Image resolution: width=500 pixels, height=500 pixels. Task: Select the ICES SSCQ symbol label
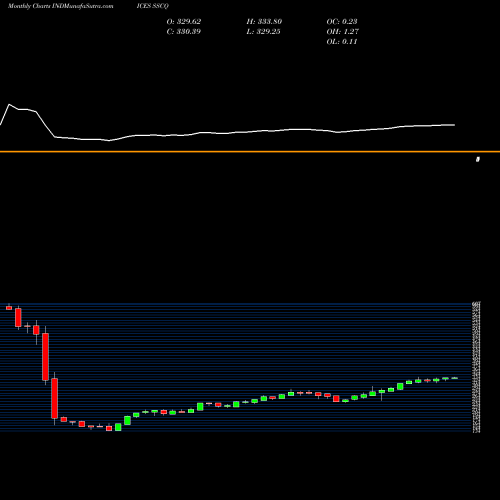tap(153, 6)
